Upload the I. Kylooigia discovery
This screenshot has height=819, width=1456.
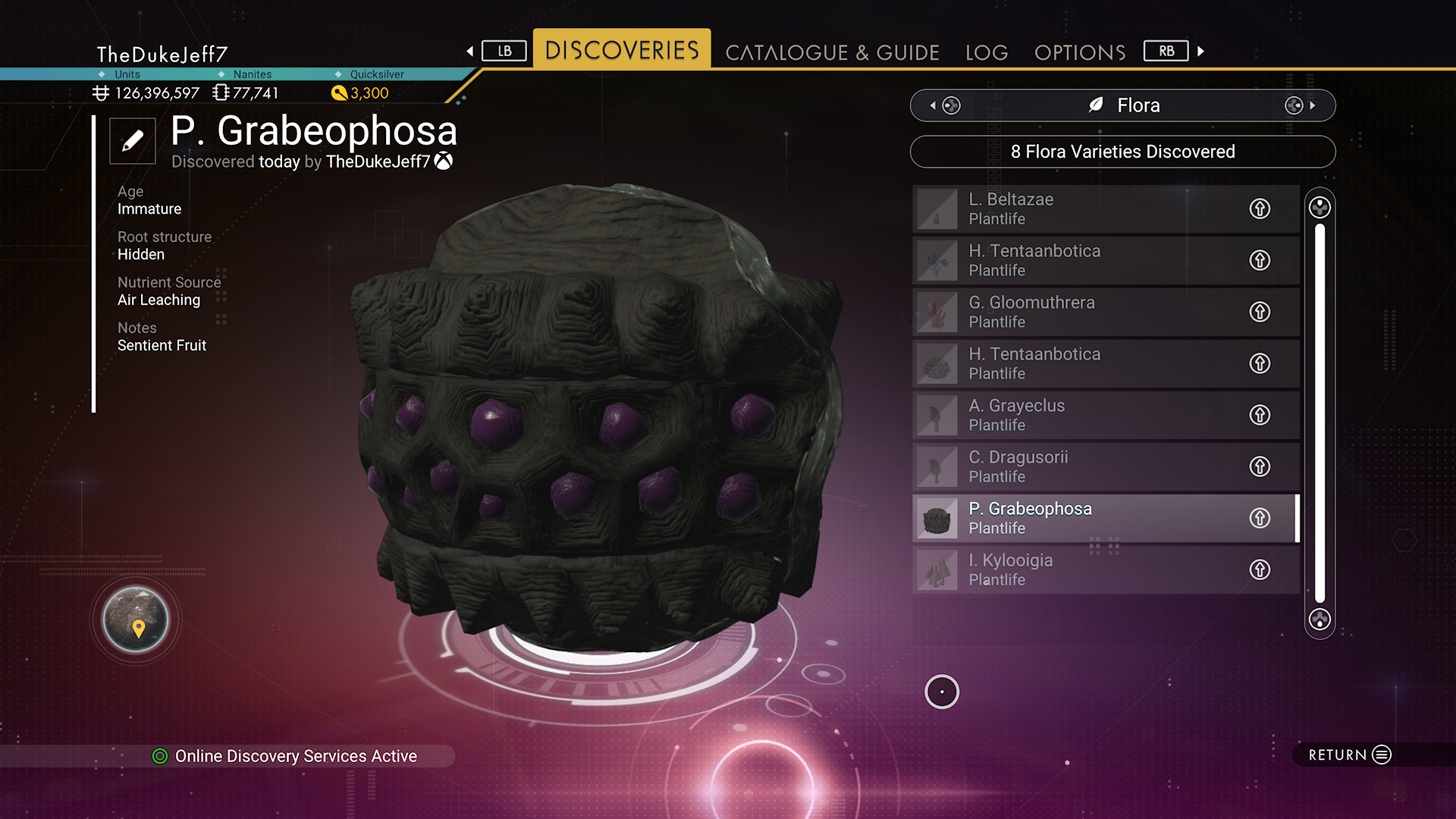coord(1260,570)
